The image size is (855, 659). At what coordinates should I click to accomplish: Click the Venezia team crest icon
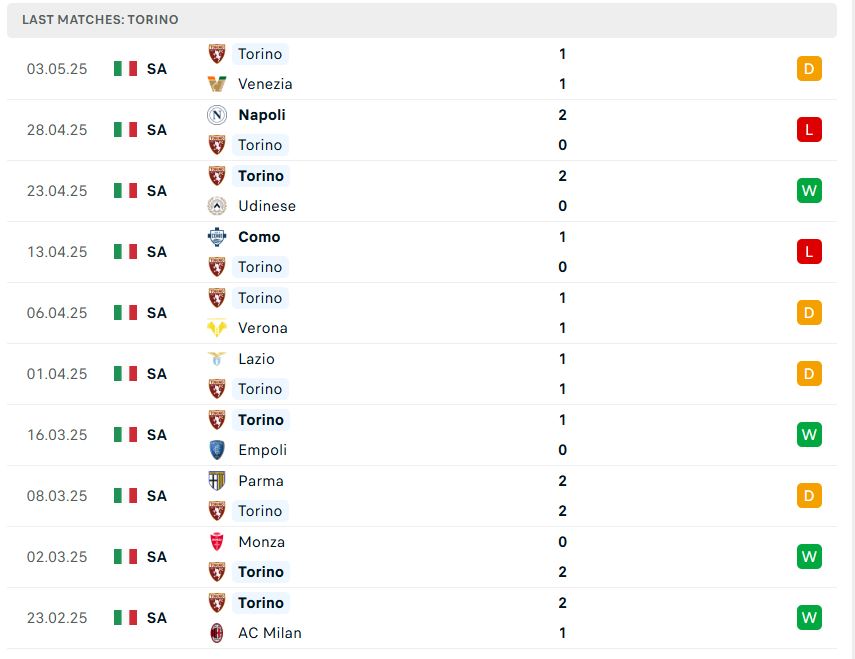click(216, 84)
